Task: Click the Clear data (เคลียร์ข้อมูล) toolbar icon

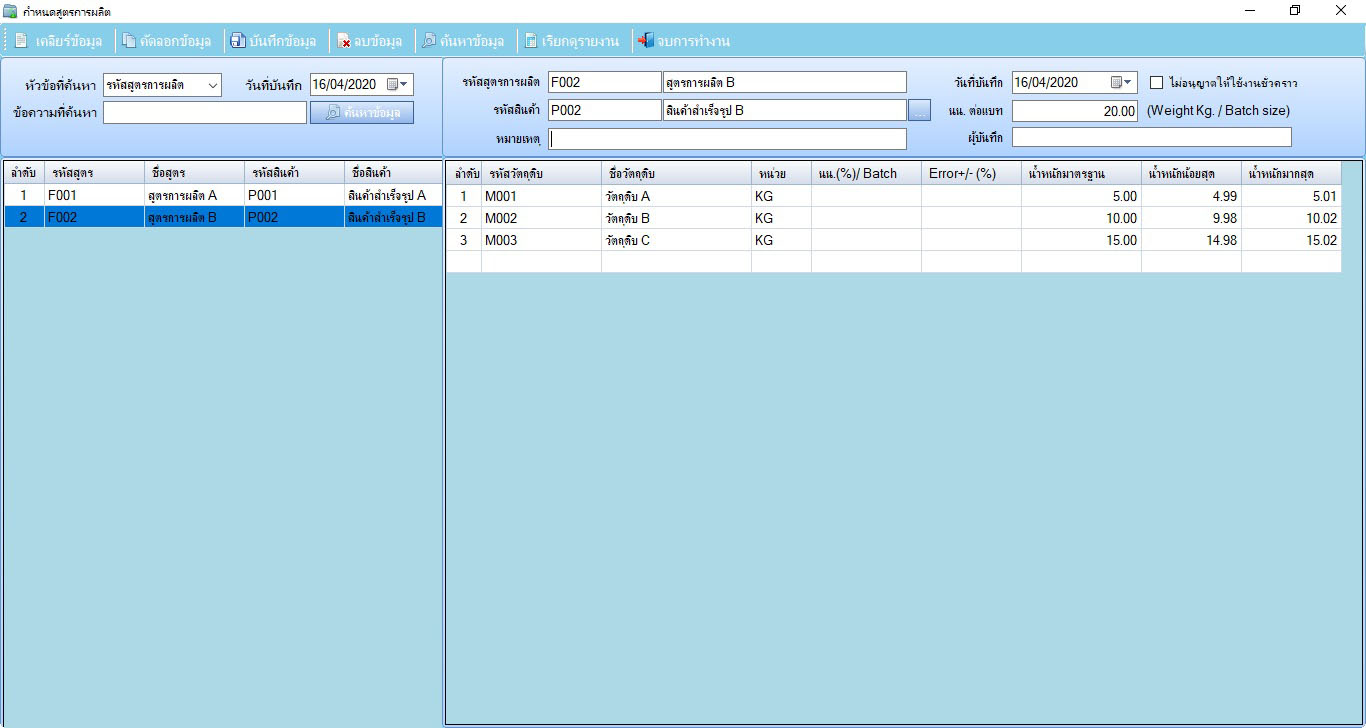Action: 21,41
